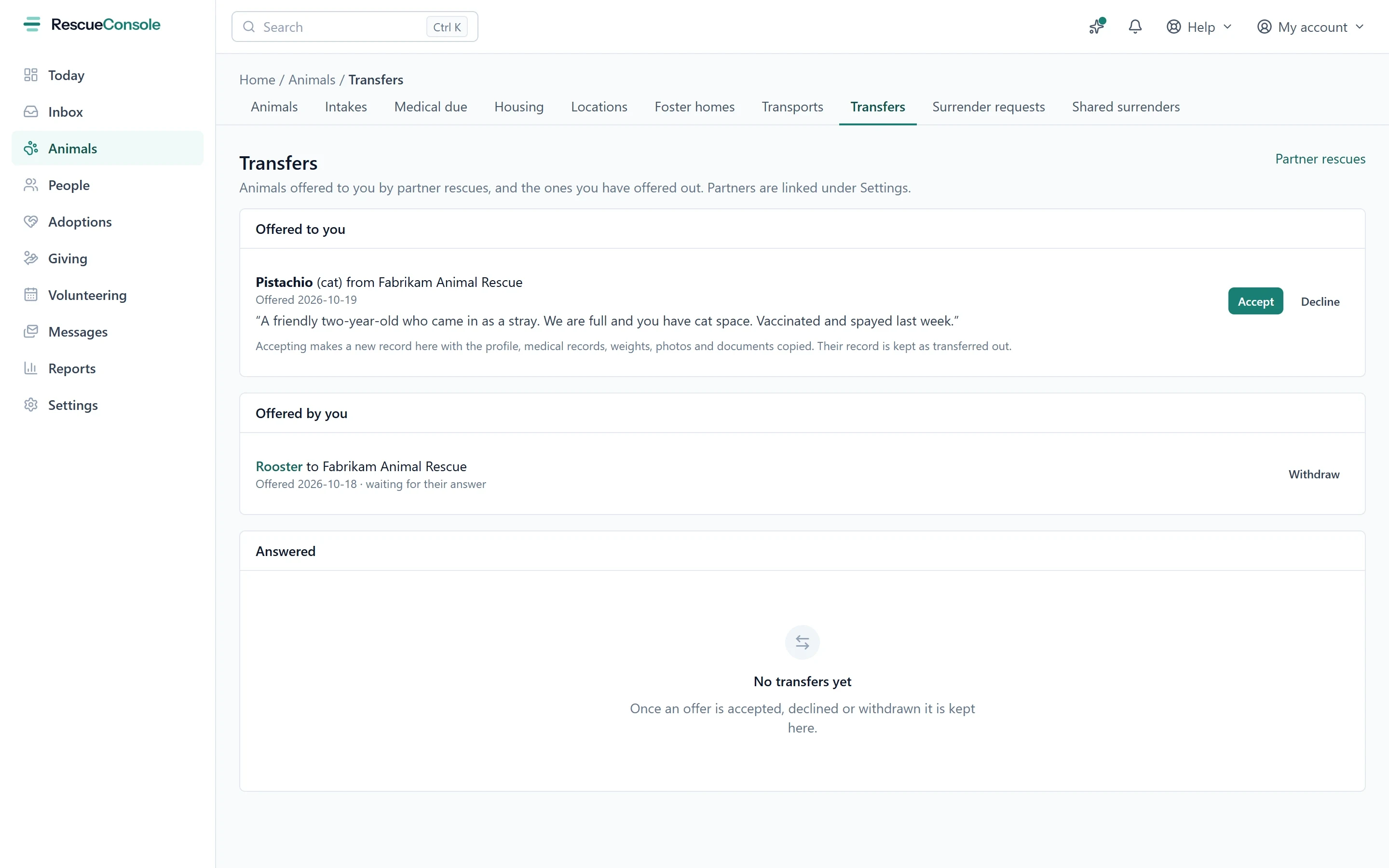
Task: Click the Ctrl K shortcut badge
Action: (x=447, y=27)
